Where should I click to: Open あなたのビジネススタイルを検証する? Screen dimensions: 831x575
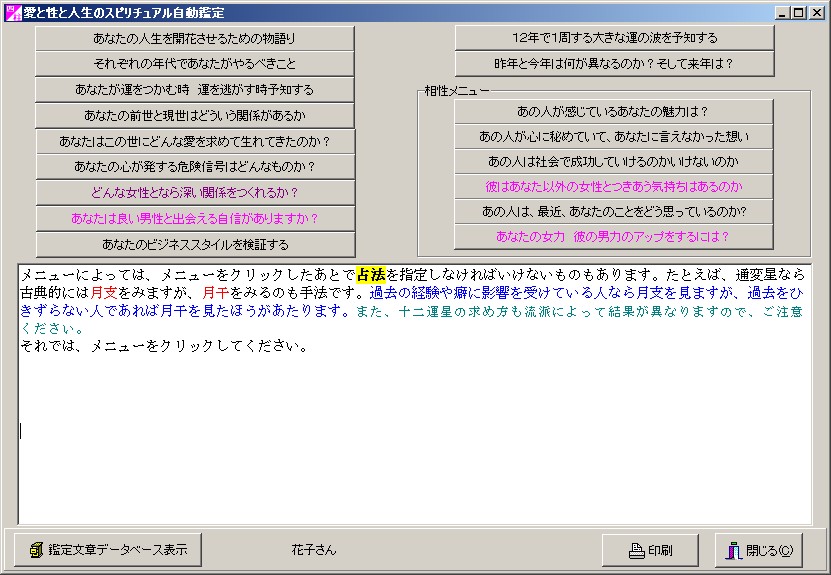point(196,244)
